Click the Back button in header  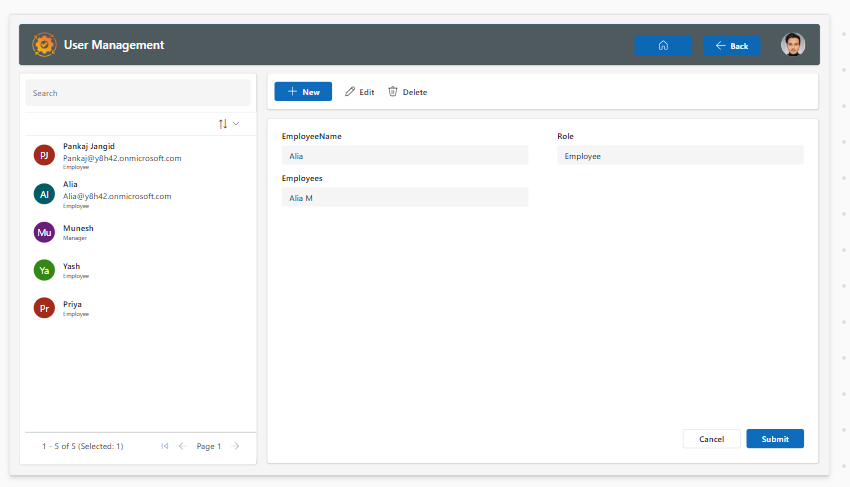click(731, 46)
